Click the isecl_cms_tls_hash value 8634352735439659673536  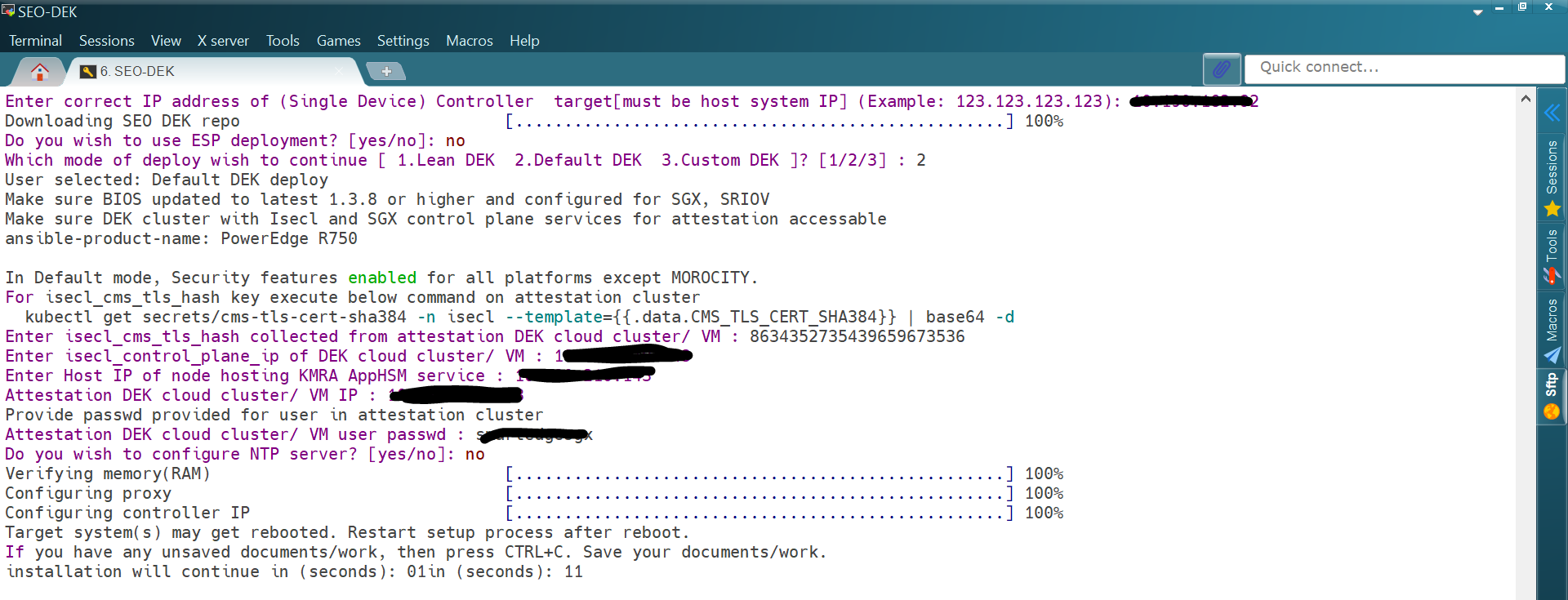click(857, 336)
